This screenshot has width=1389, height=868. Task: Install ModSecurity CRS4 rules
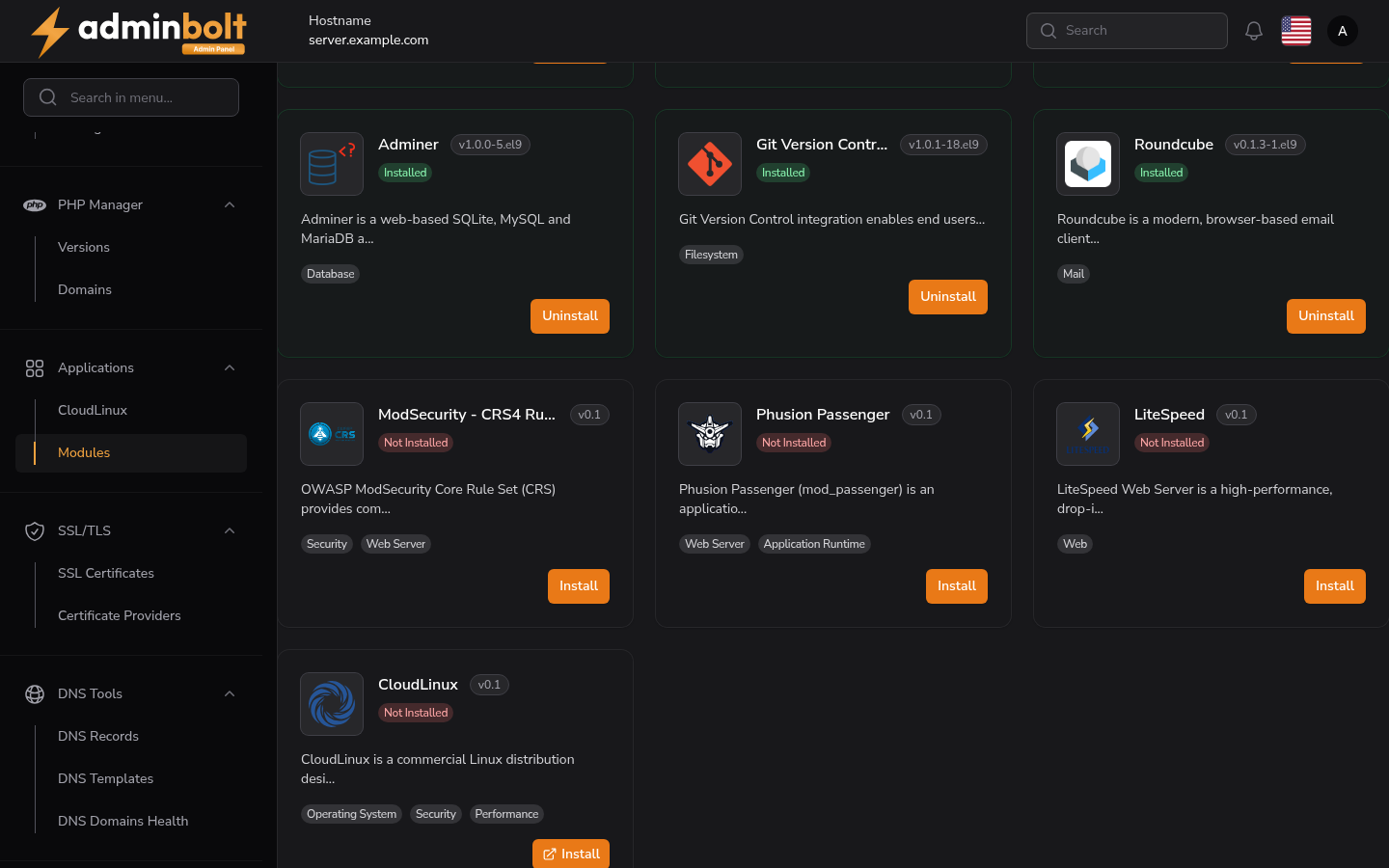pos(579,586)
